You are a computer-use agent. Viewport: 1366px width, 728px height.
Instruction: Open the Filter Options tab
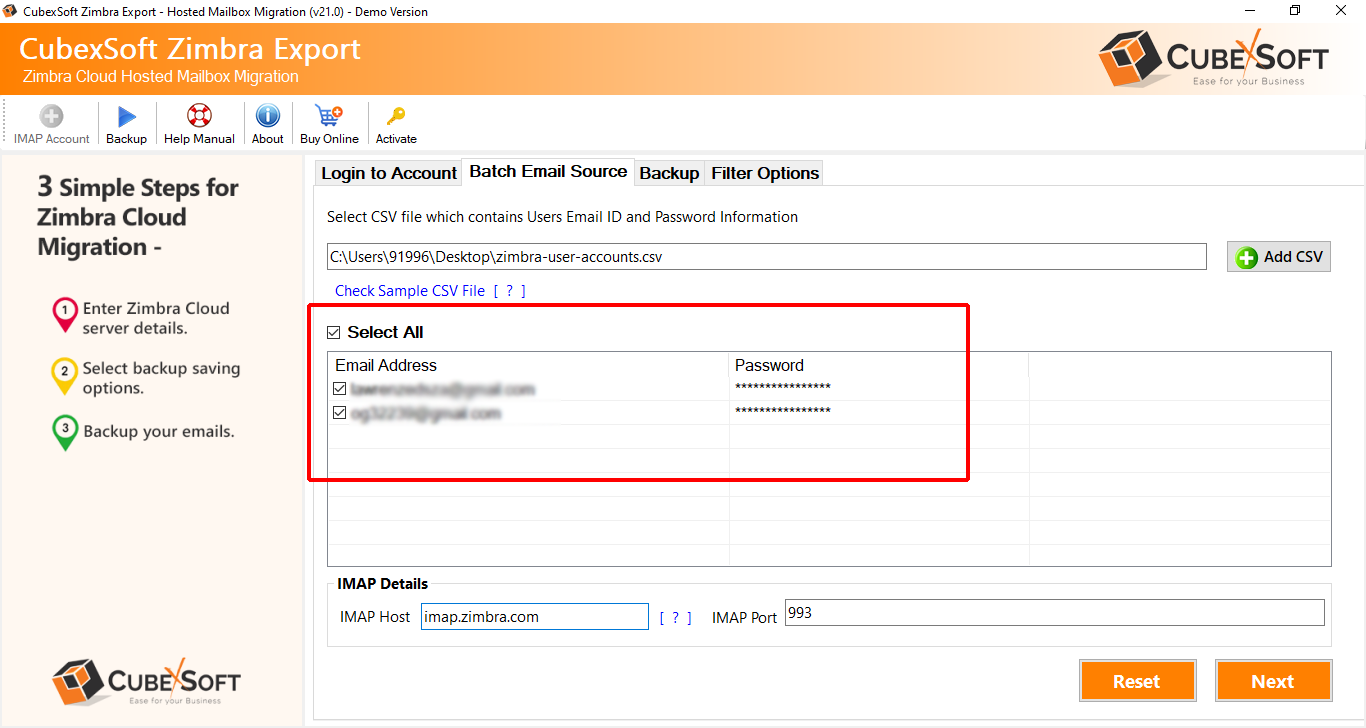(765, 173)
